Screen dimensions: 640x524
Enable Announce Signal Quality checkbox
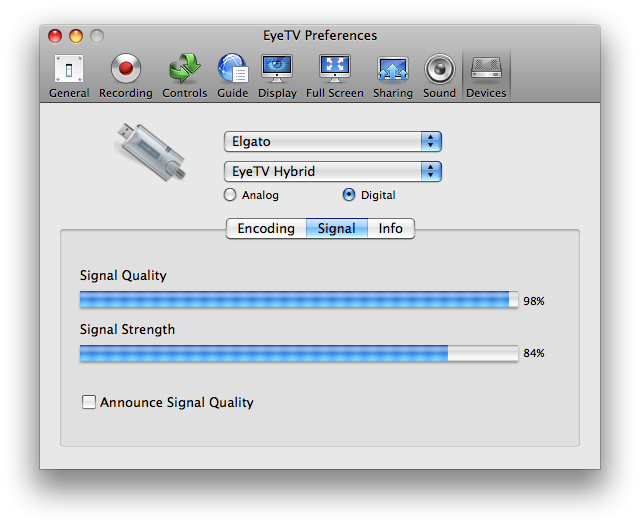89,402
